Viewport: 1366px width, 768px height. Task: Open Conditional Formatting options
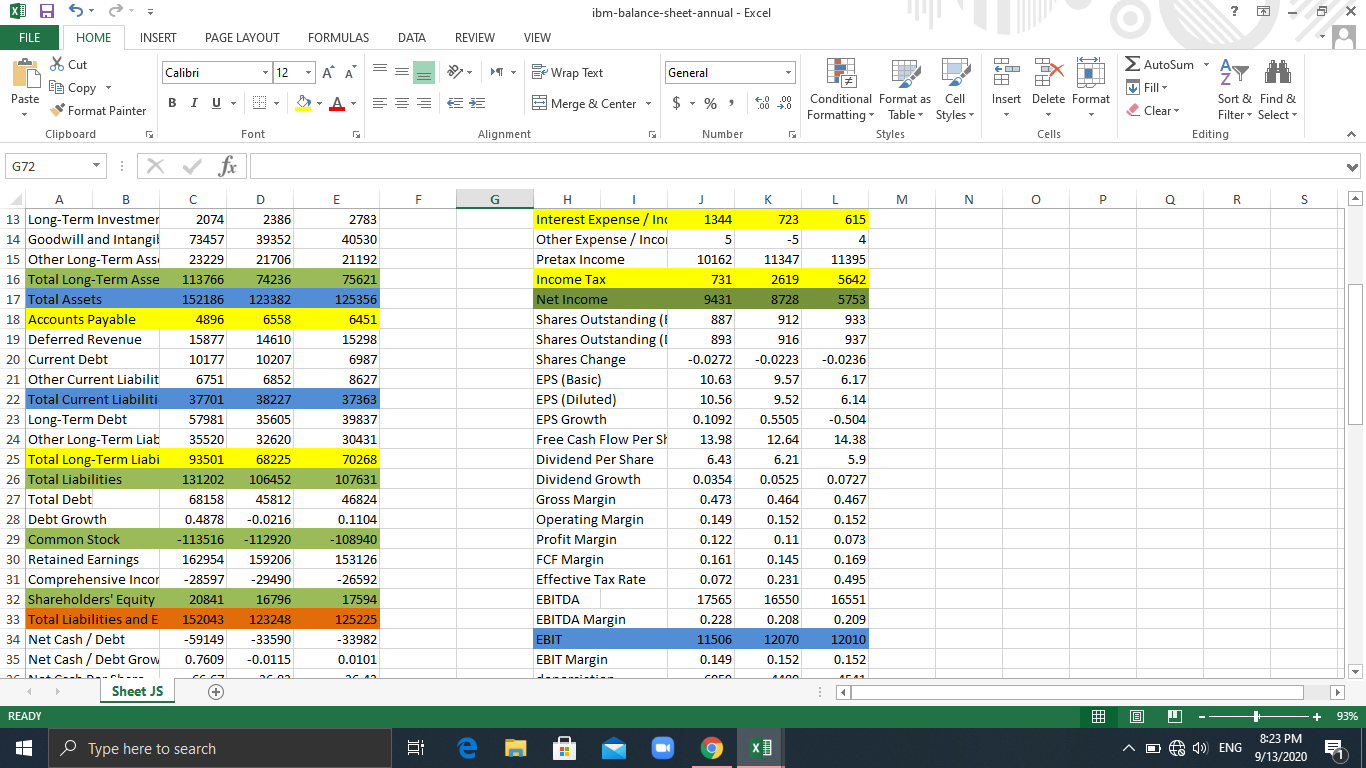tap(839, 90)
